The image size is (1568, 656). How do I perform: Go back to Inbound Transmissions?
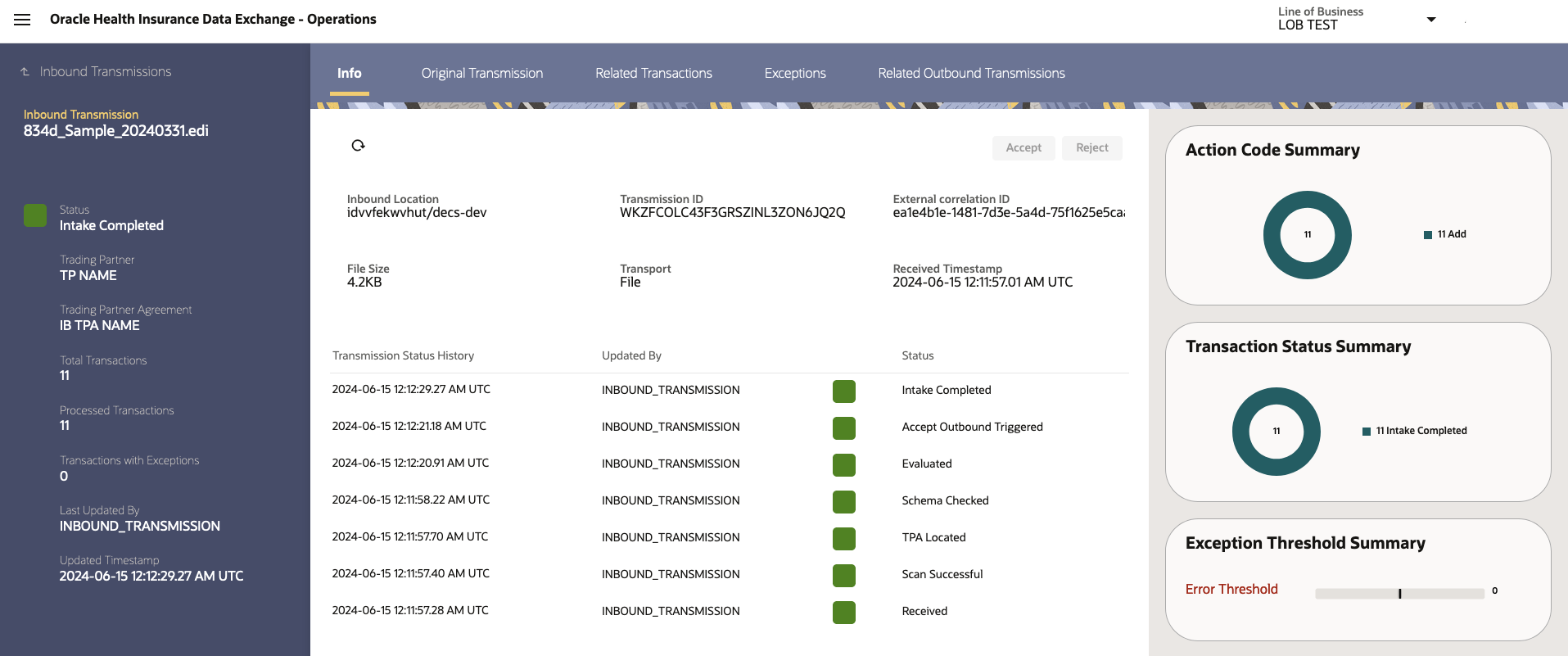(x=106, y=72)
